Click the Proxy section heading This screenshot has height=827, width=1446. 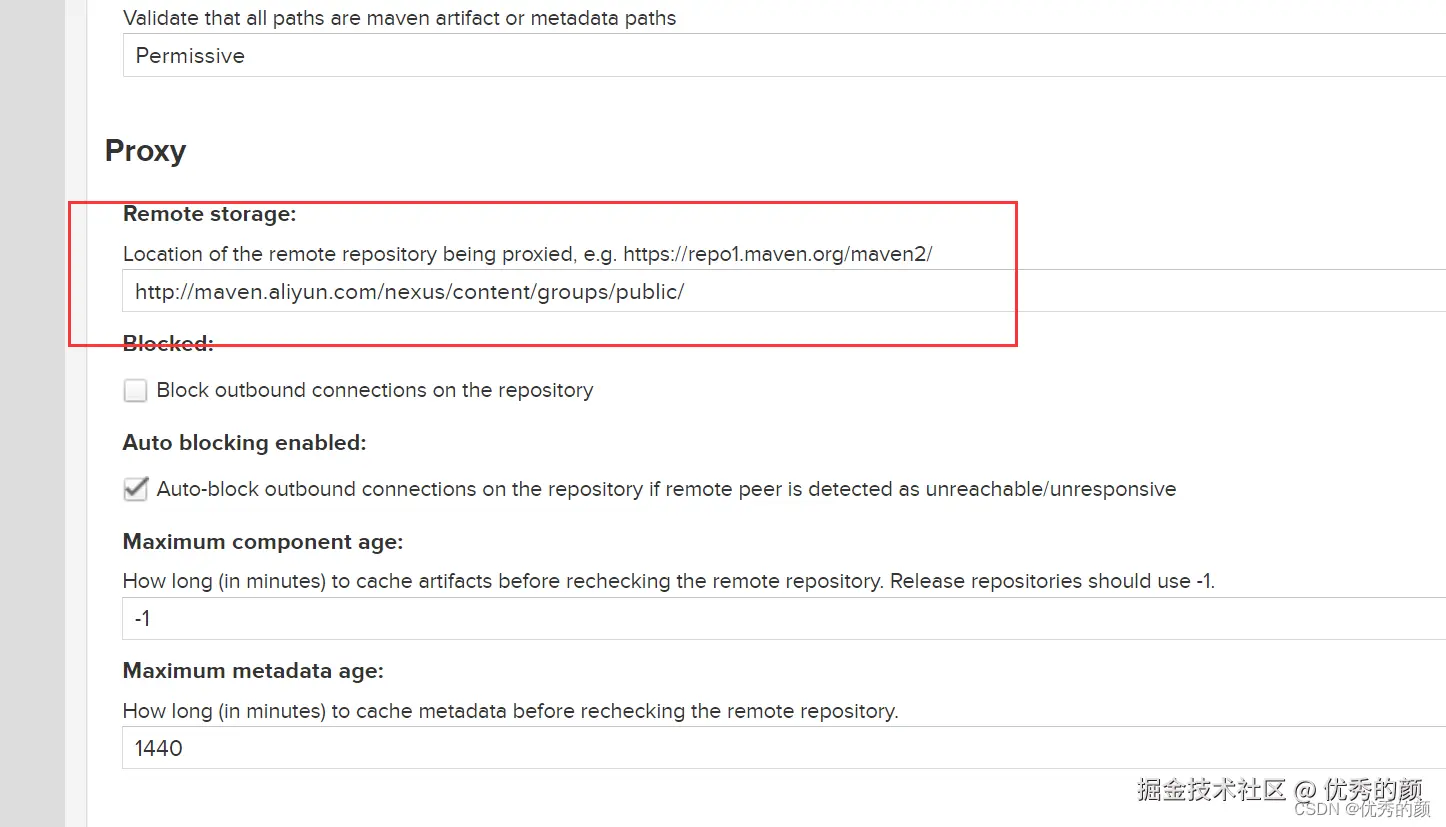point(145,151)
